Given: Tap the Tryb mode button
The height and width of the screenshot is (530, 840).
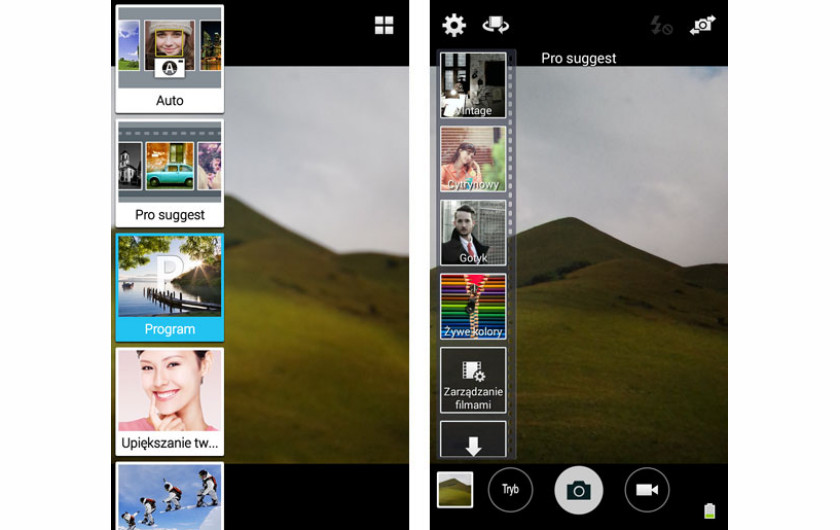Looking at the screenshot, I should pos(510,489).
